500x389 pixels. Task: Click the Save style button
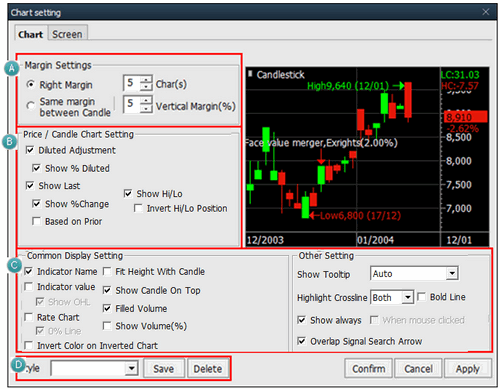coord(164,369)
